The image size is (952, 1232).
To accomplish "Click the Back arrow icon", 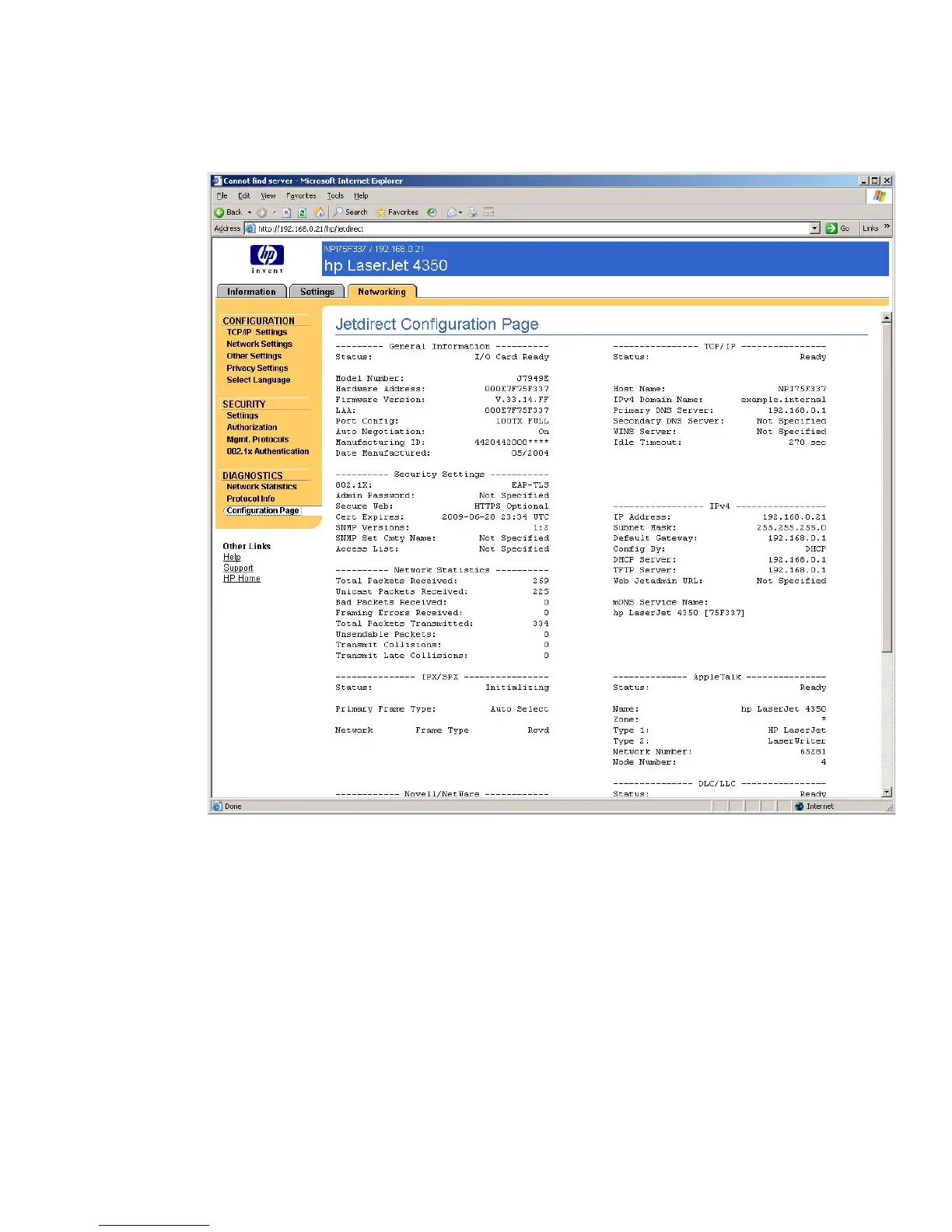I will (219, 212).
